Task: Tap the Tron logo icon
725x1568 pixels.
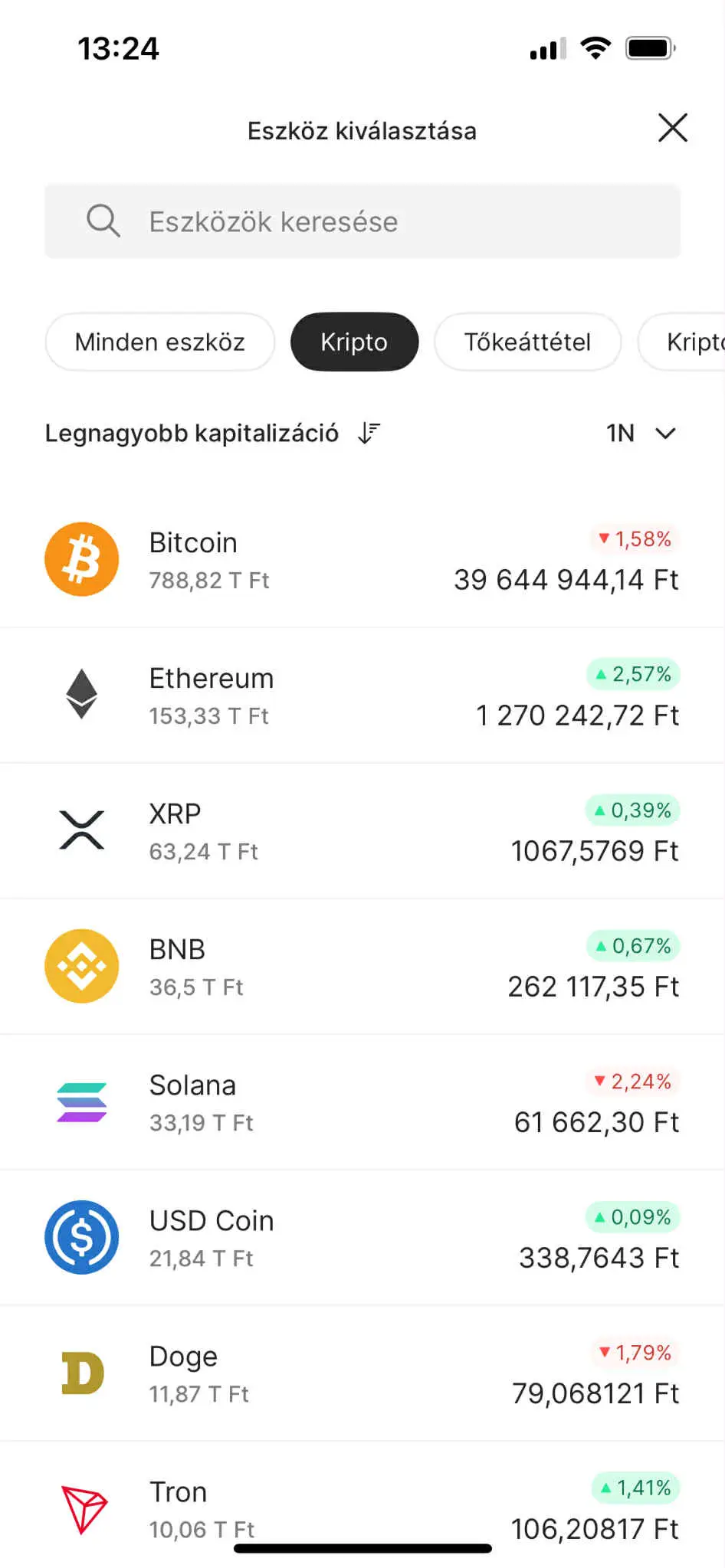Action: tap(84, 1509)
